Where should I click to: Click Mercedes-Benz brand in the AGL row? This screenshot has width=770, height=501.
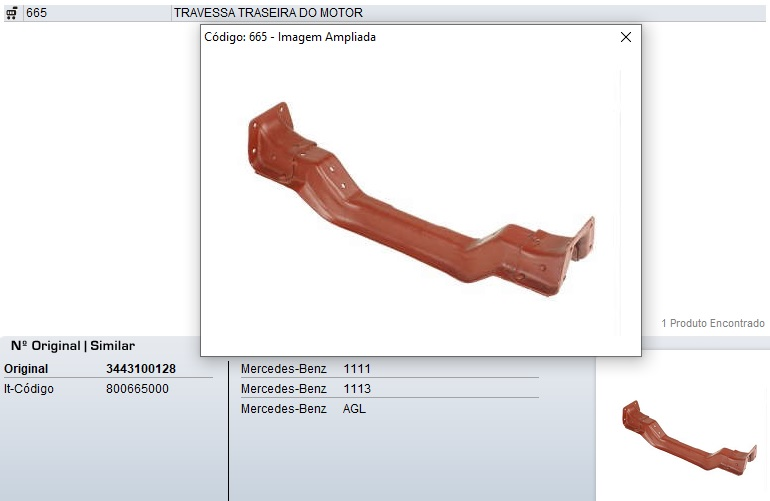click(283, 409)
